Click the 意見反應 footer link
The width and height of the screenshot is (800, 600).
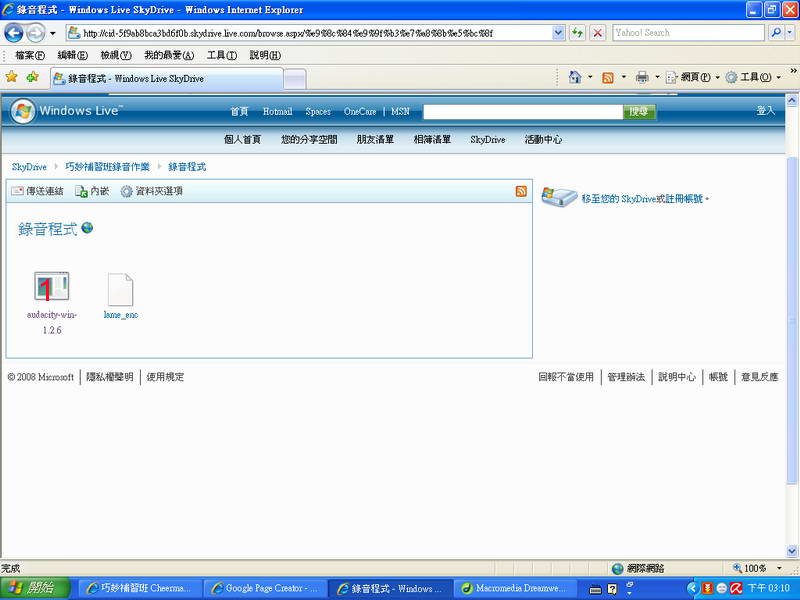pos(759,377)
